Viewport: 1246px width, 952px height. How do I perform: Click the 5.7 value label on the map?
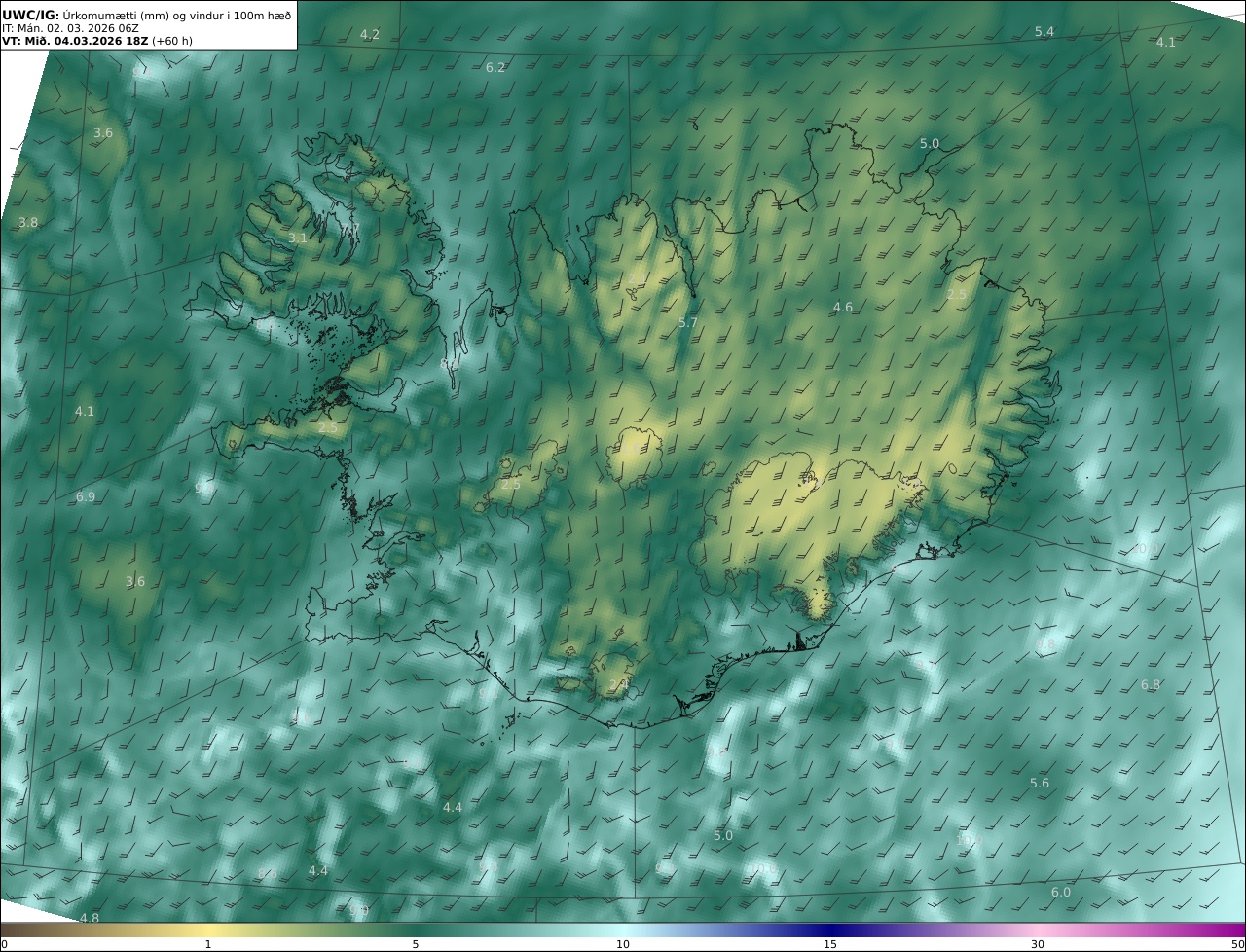pos(688,322)
